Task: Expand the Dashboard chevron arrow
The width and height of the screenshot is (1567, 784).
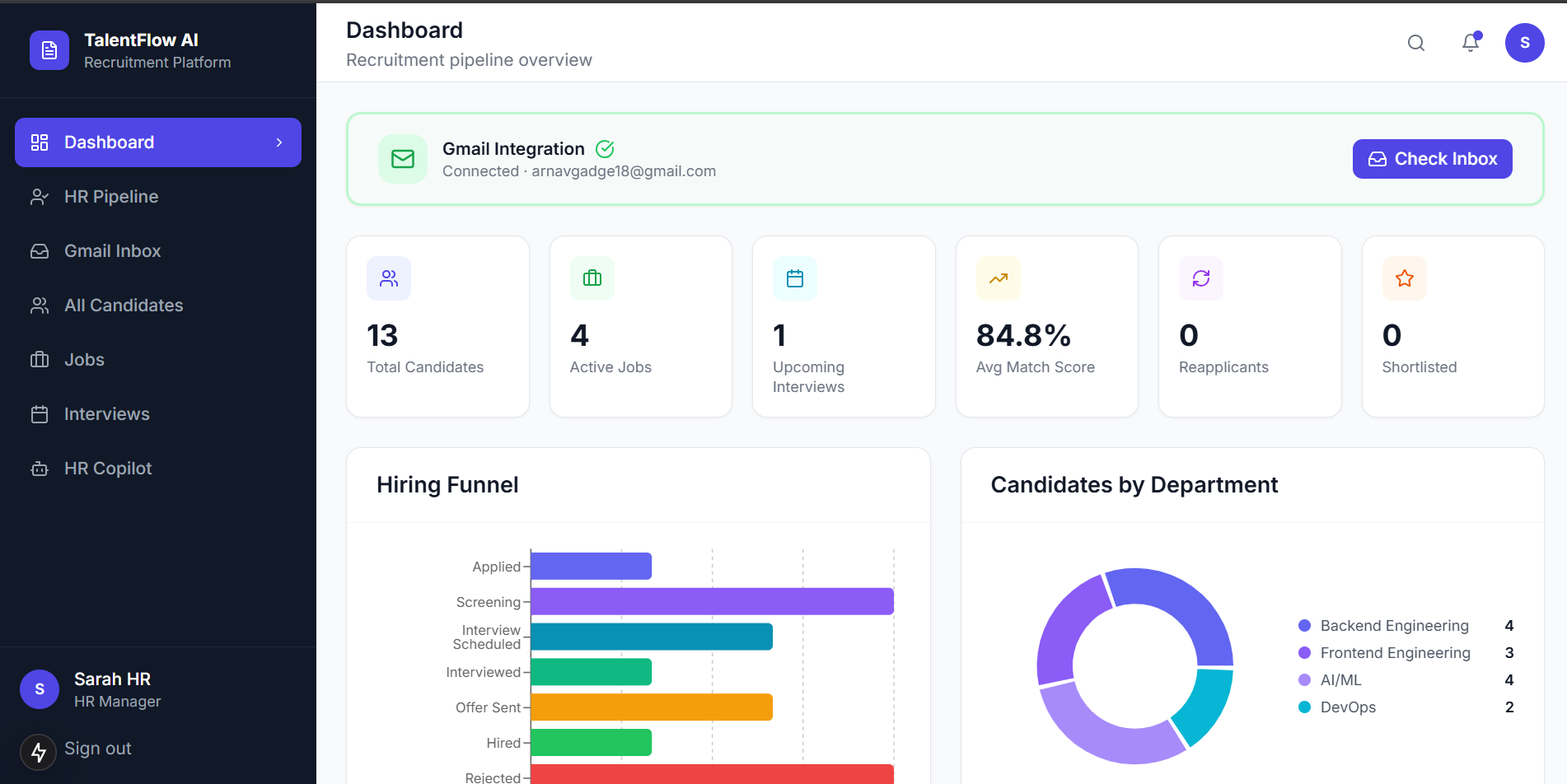Action: 279,142
